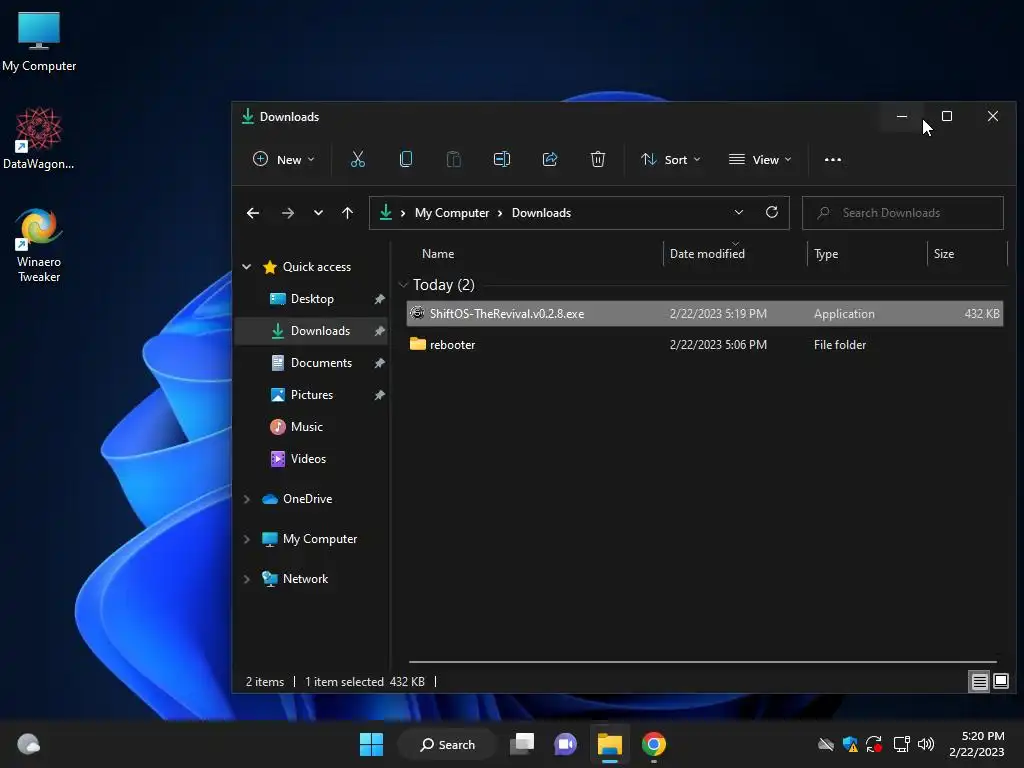The height and width of the screenshot is (768, 1024).
Task: Select the My Computer desktop icon
Action: [39, 42]
